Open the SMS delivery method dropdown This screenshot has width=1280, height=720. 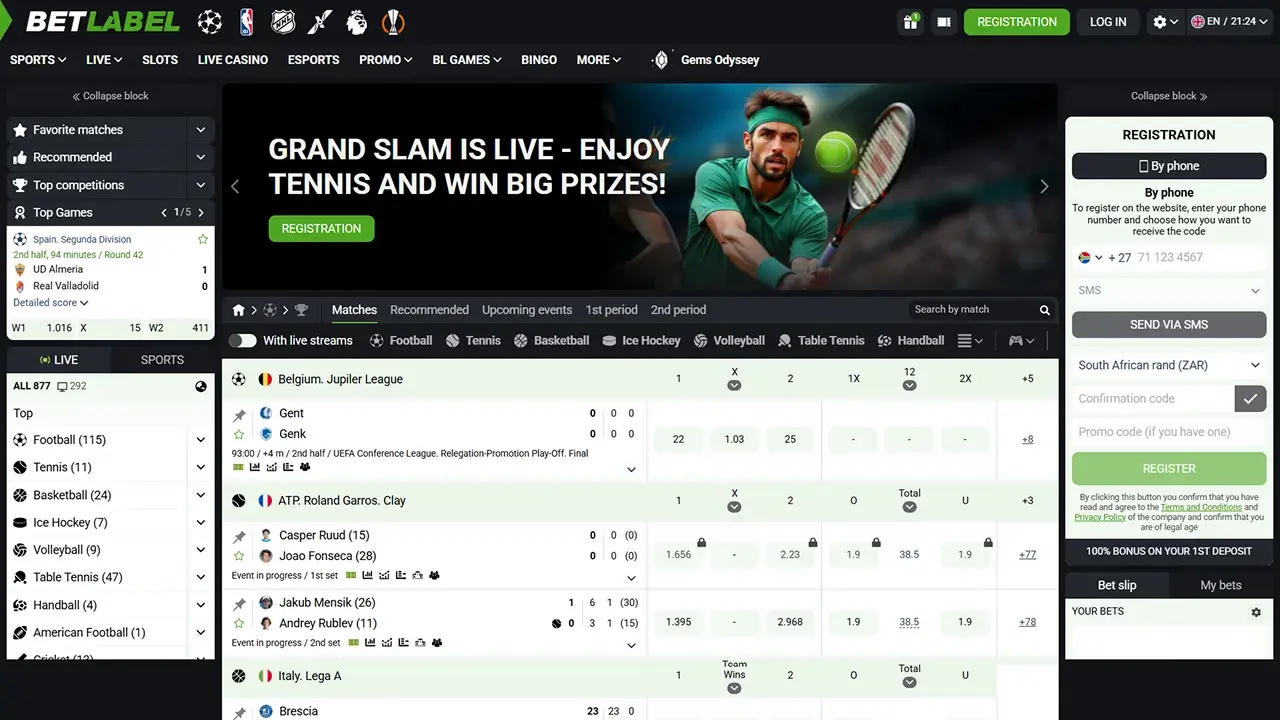pyautogui.click(x=1169, y=291)
